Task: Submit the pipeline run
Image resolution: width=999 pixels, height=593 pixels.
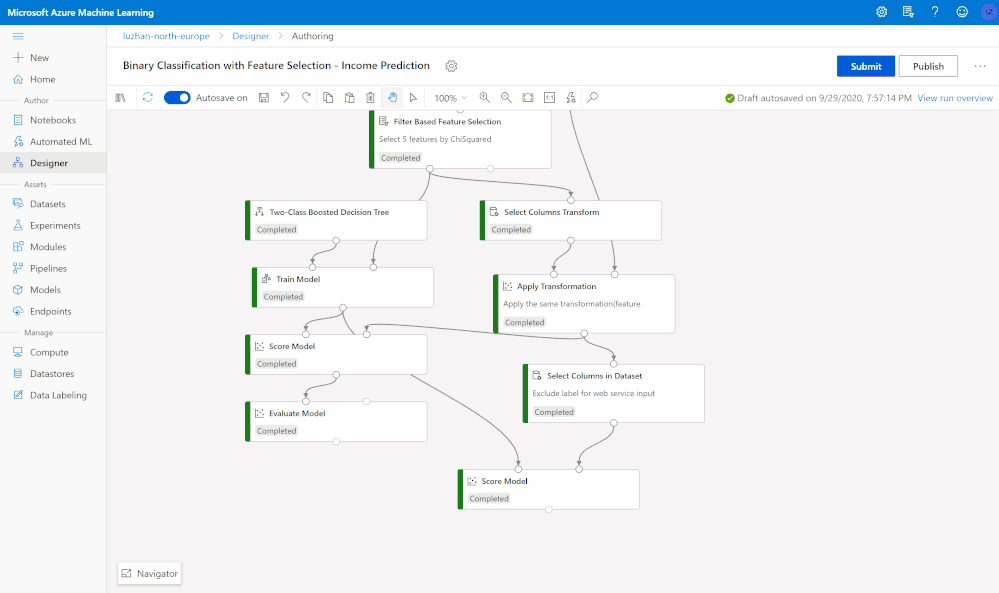Action: (866, 66)
